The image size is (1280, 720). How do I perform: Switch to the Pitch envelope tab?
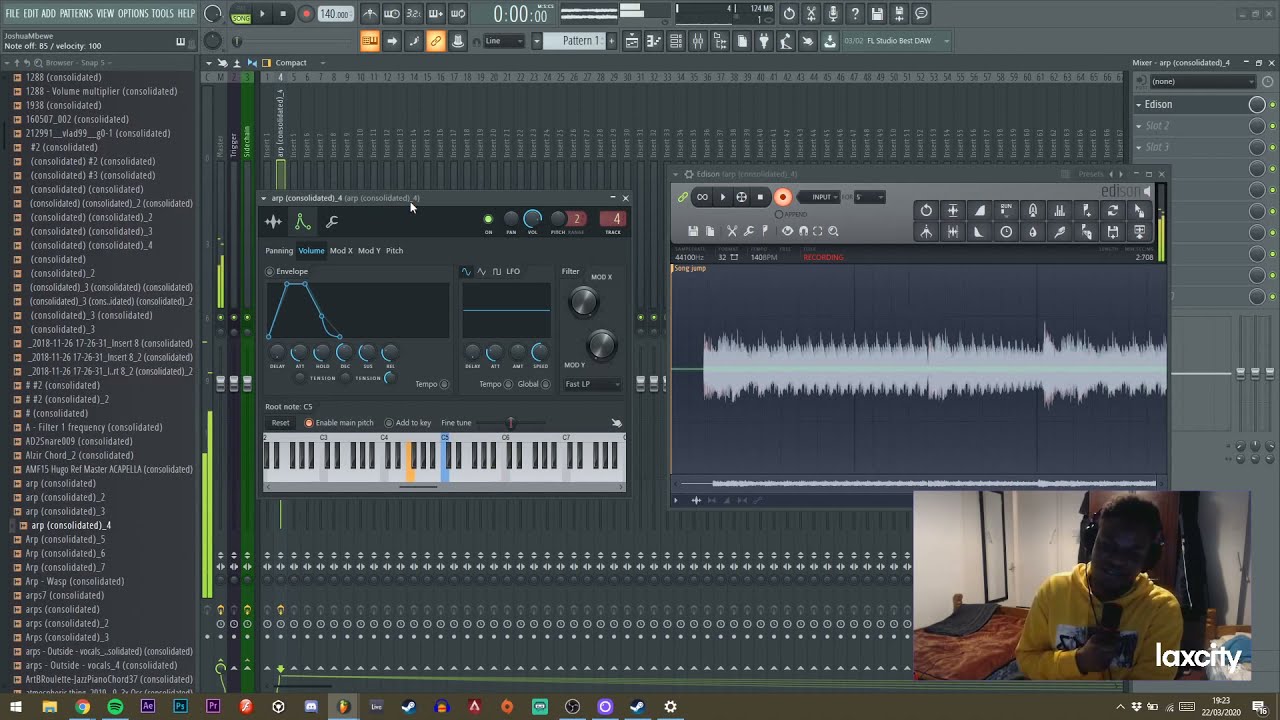tap(394, 251)
